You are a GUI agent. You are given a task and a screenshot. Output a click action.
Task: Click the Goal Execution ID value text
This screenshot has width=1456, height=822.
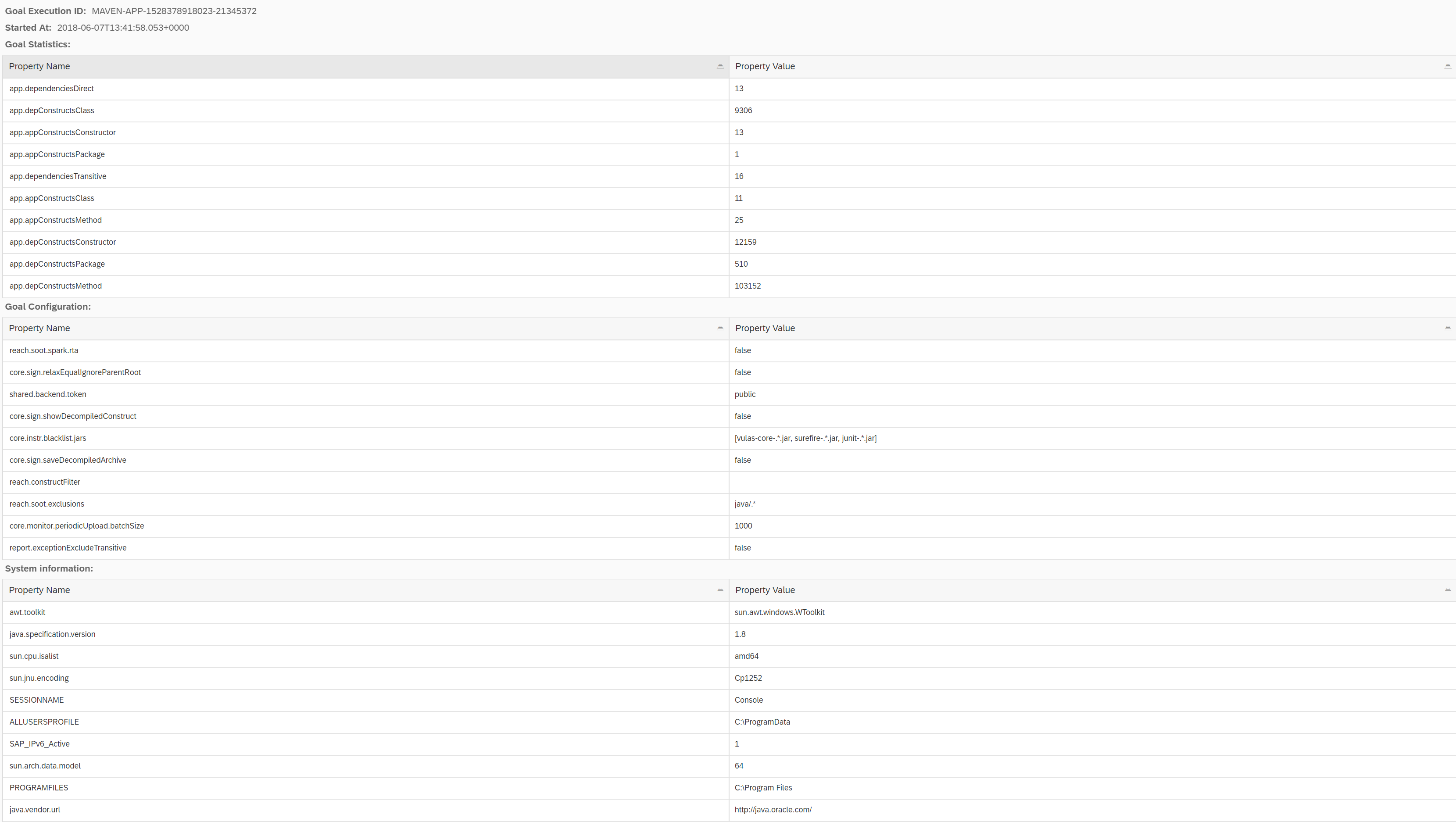[x=174, y=11]
